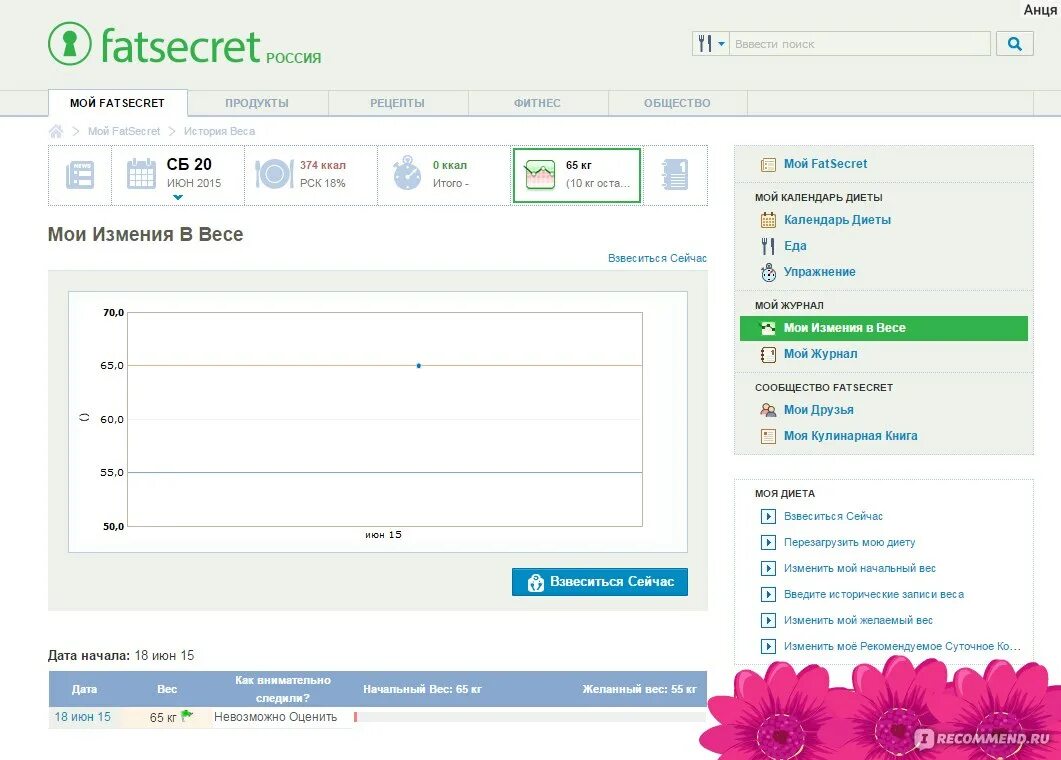Click the Мой Журнал notebook icon
The width and height of the screenshot is (1061, 760).
(x=768, y=354)
